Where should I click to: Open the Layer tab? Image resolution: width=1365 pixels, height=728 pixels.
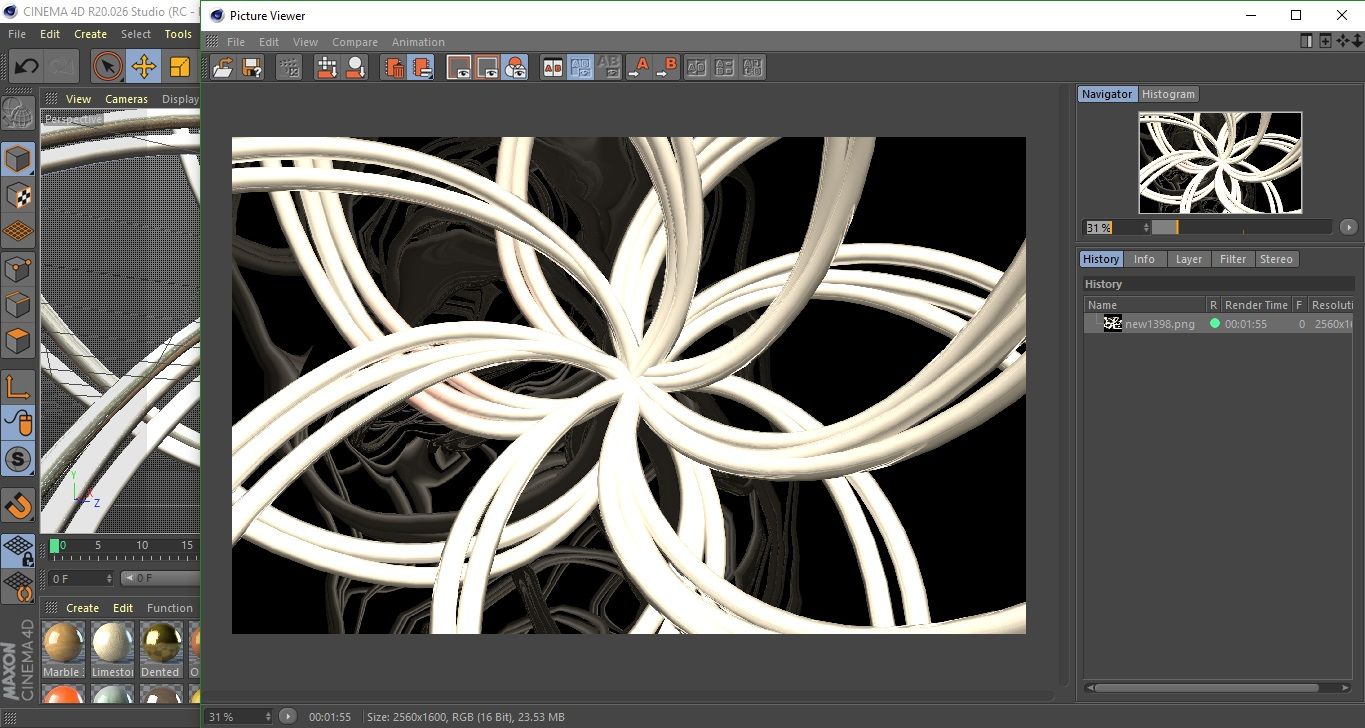[x=1189, y=259]
